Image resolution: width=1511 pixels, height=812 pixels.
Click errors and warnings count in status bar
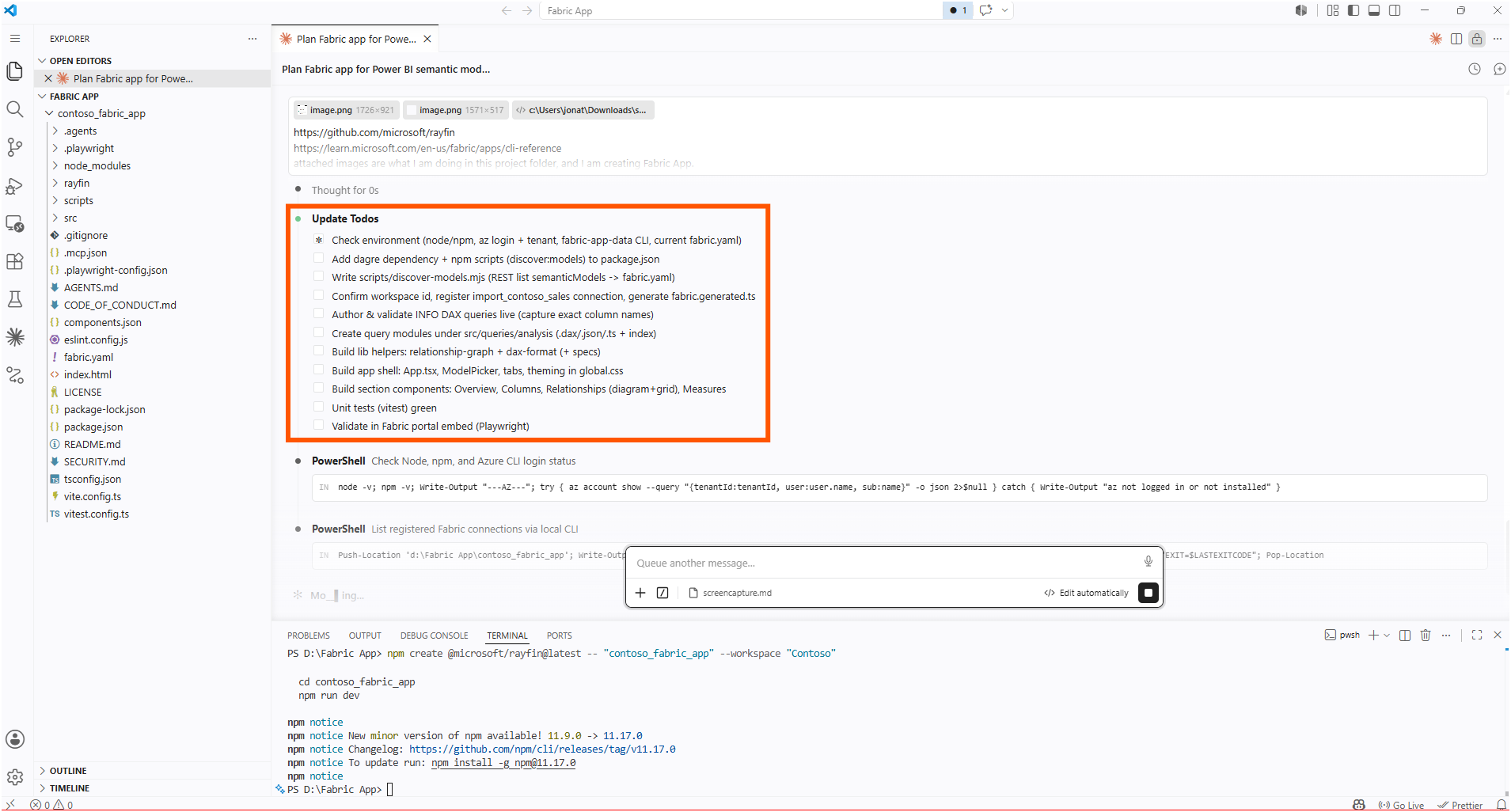(x=52, y=805)
